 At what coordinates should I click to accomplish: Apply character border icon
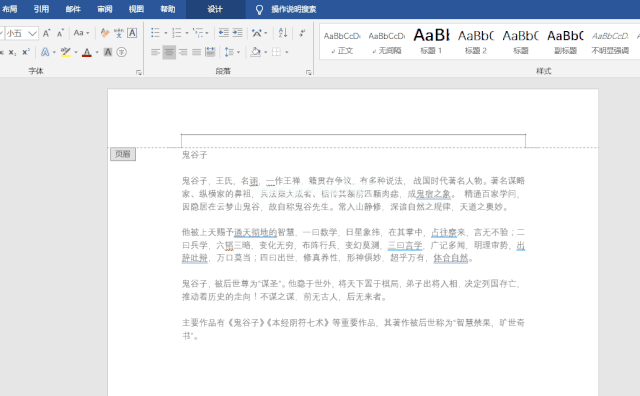point(132,33)
